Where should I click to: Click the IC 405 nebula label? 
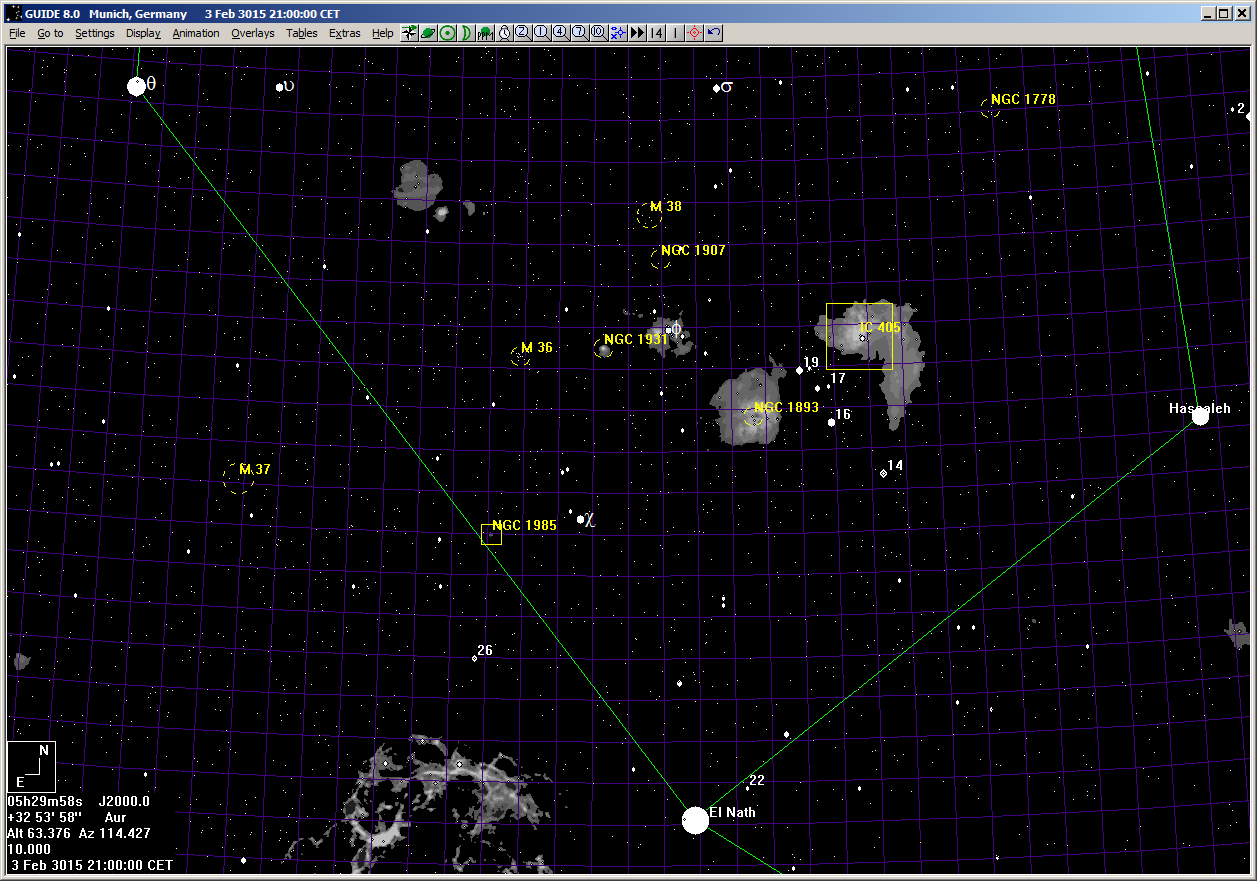click(881, 327)
